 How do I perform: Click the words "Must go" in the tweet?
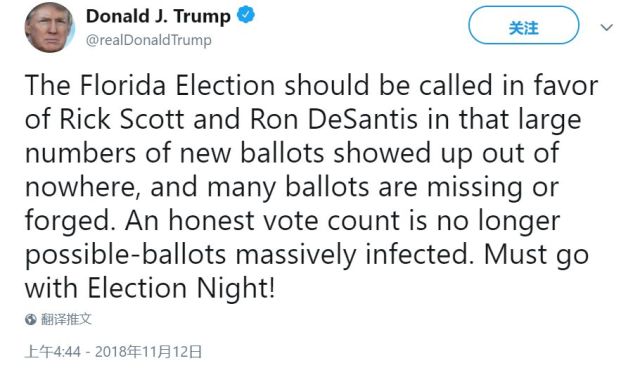536,255
